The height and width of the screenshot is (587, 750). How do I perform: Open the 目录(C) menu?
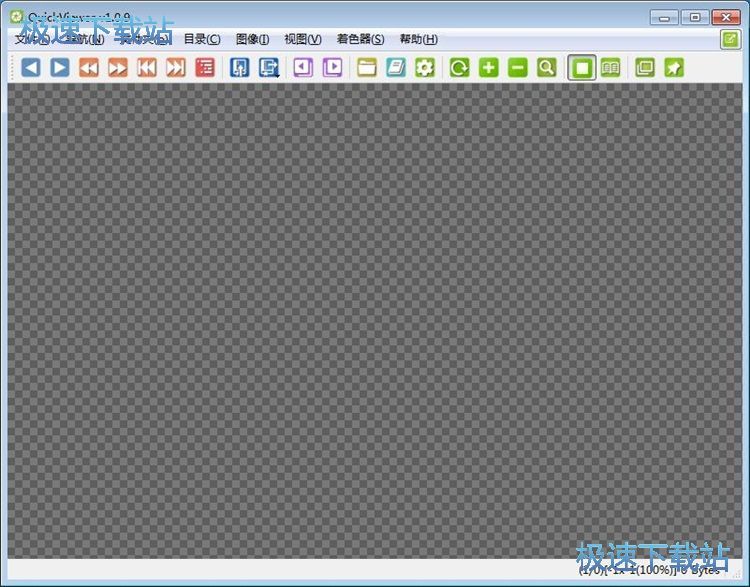(x=202, y=39)
